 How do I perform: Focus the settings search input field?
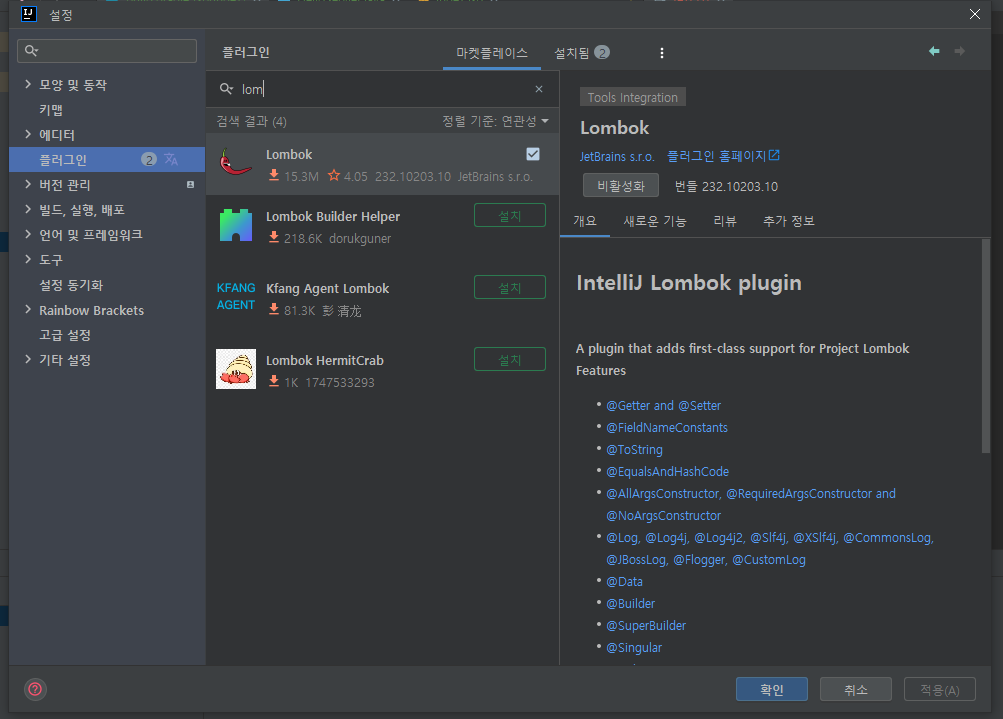[107, 51]
